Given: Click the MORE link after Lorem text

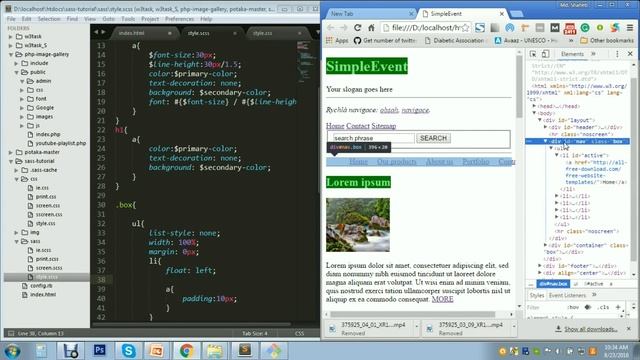Looking at the screenshot, I should pos(442,299).
